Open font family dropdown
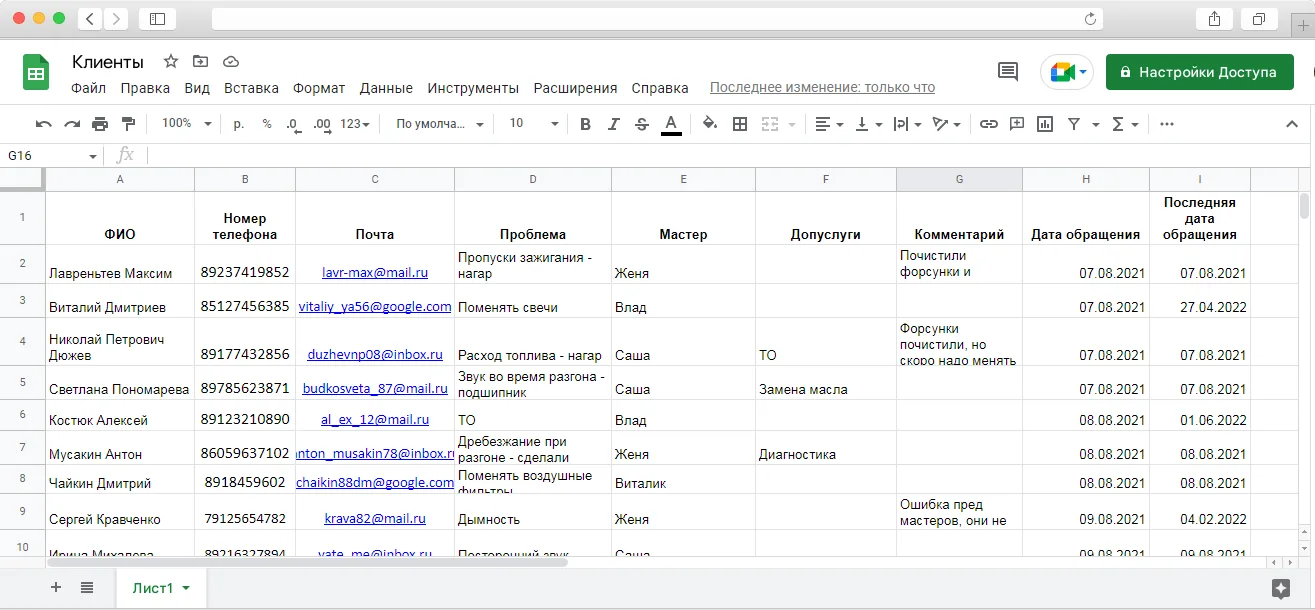The image size is (1315, 610). point(440,124)
